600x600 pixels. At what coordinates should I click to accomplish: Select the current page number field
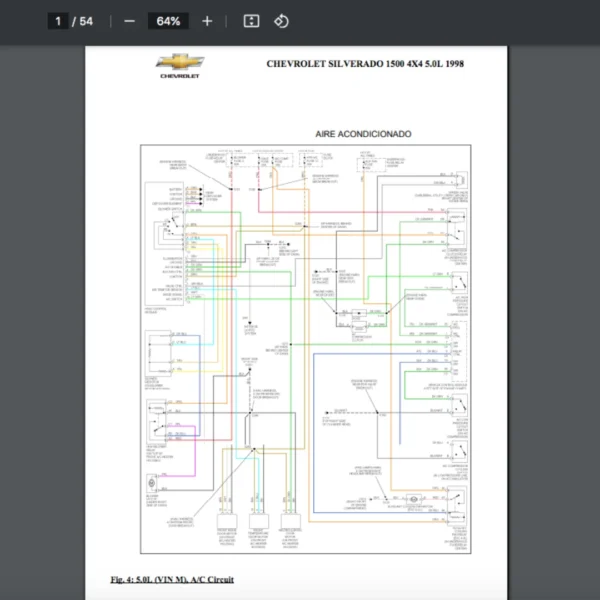coord(59,21)
